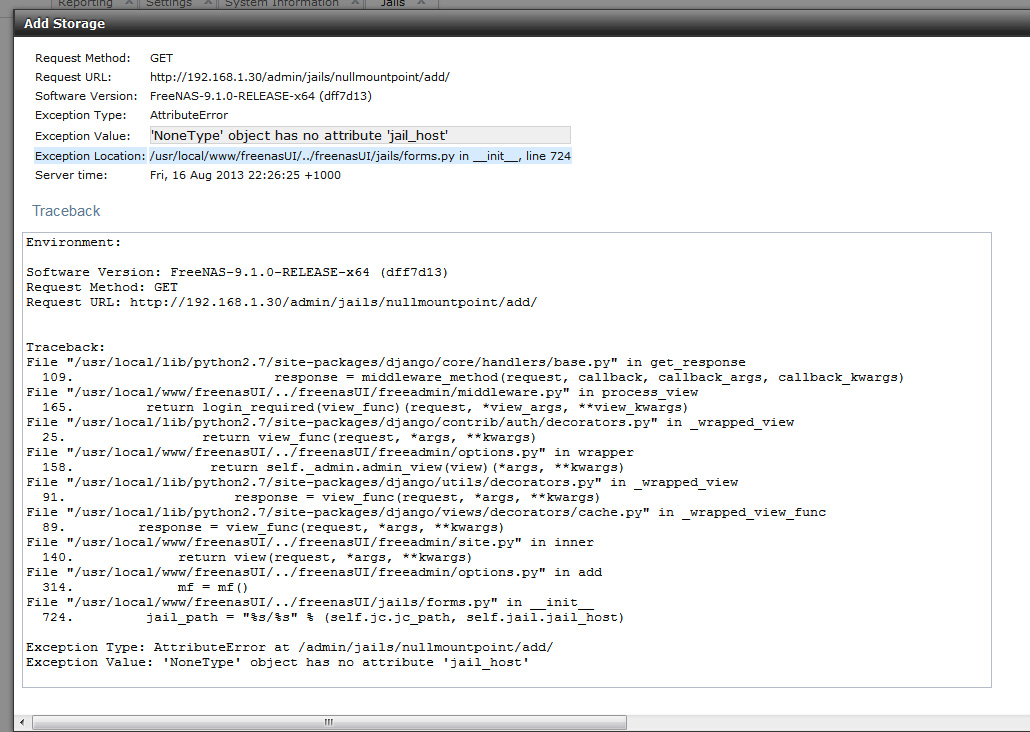Click the Request URL value in the summary

click(300, 77)
